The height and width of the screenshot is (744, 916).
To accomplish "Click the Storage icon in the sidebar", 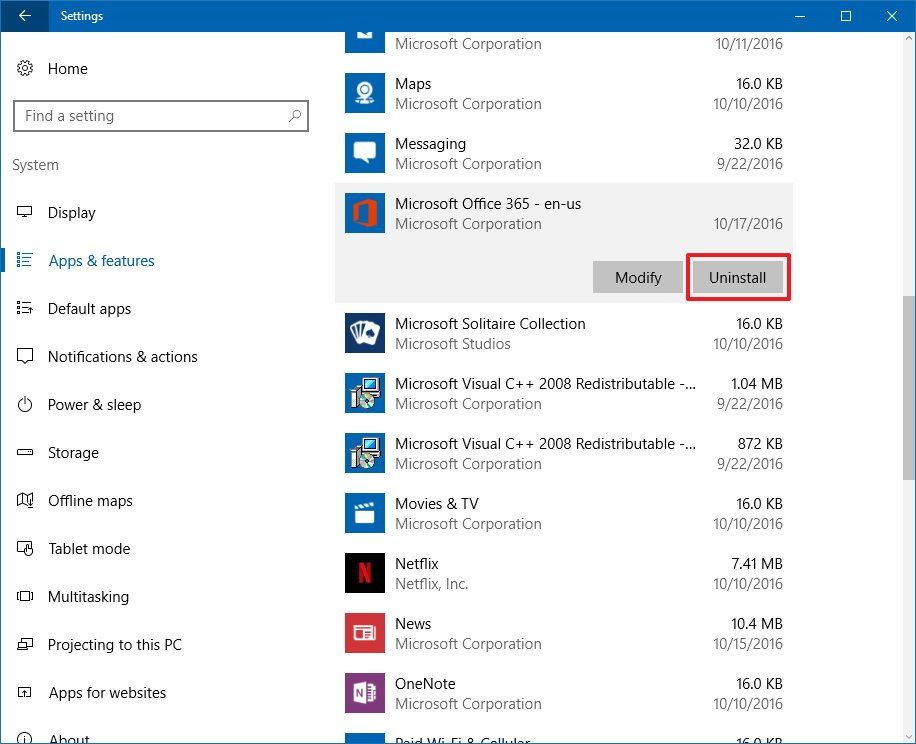I will tap(25, 452).
